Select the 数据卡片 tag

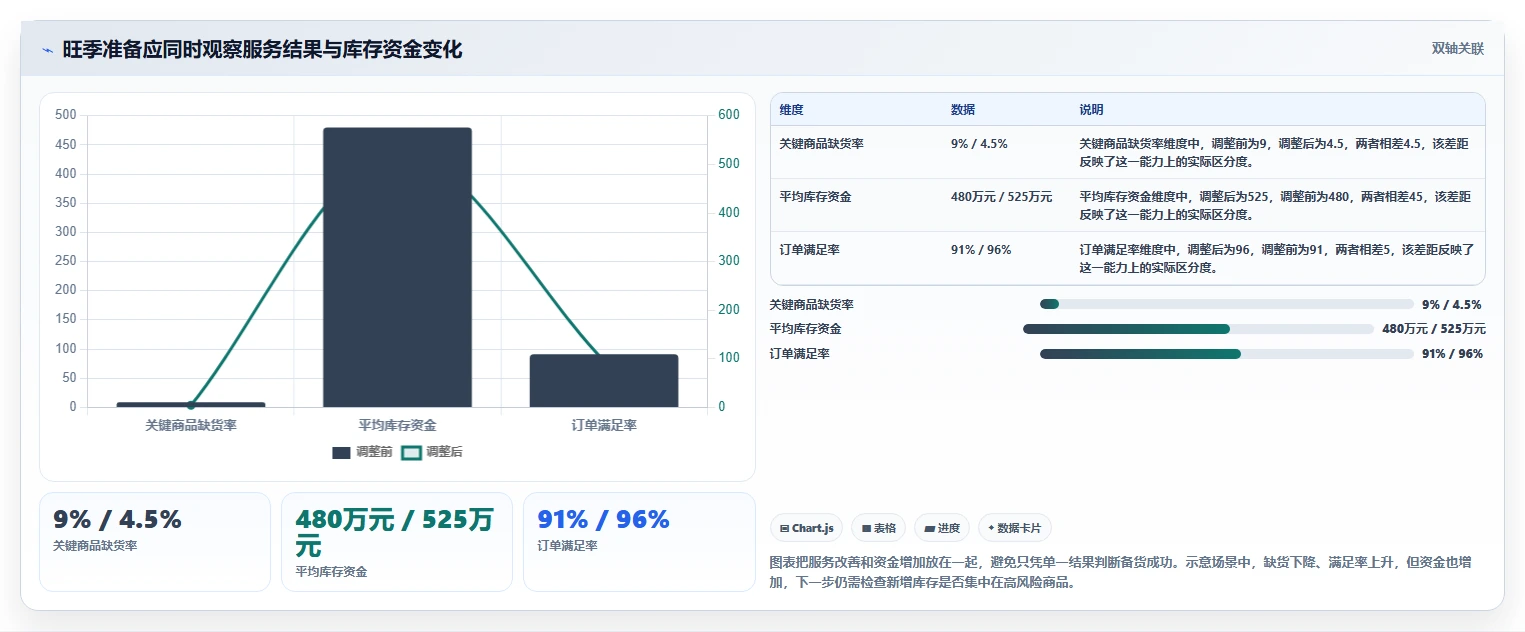(x=1015, y=528)
